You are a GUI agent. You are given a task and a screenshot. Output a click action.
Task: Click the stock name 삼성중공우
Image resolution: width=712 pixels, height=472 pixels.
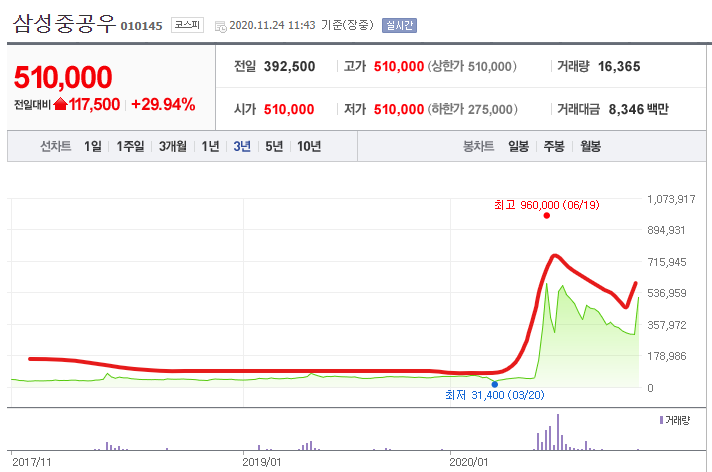click(x=64, y=24)
